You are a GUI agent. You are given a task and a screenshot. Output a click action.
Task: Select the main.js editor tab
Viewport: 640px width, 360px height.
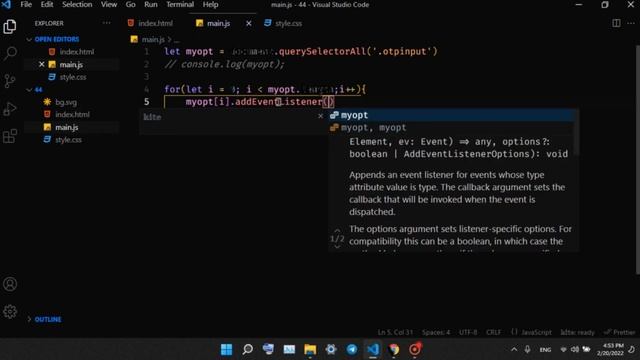218,23
